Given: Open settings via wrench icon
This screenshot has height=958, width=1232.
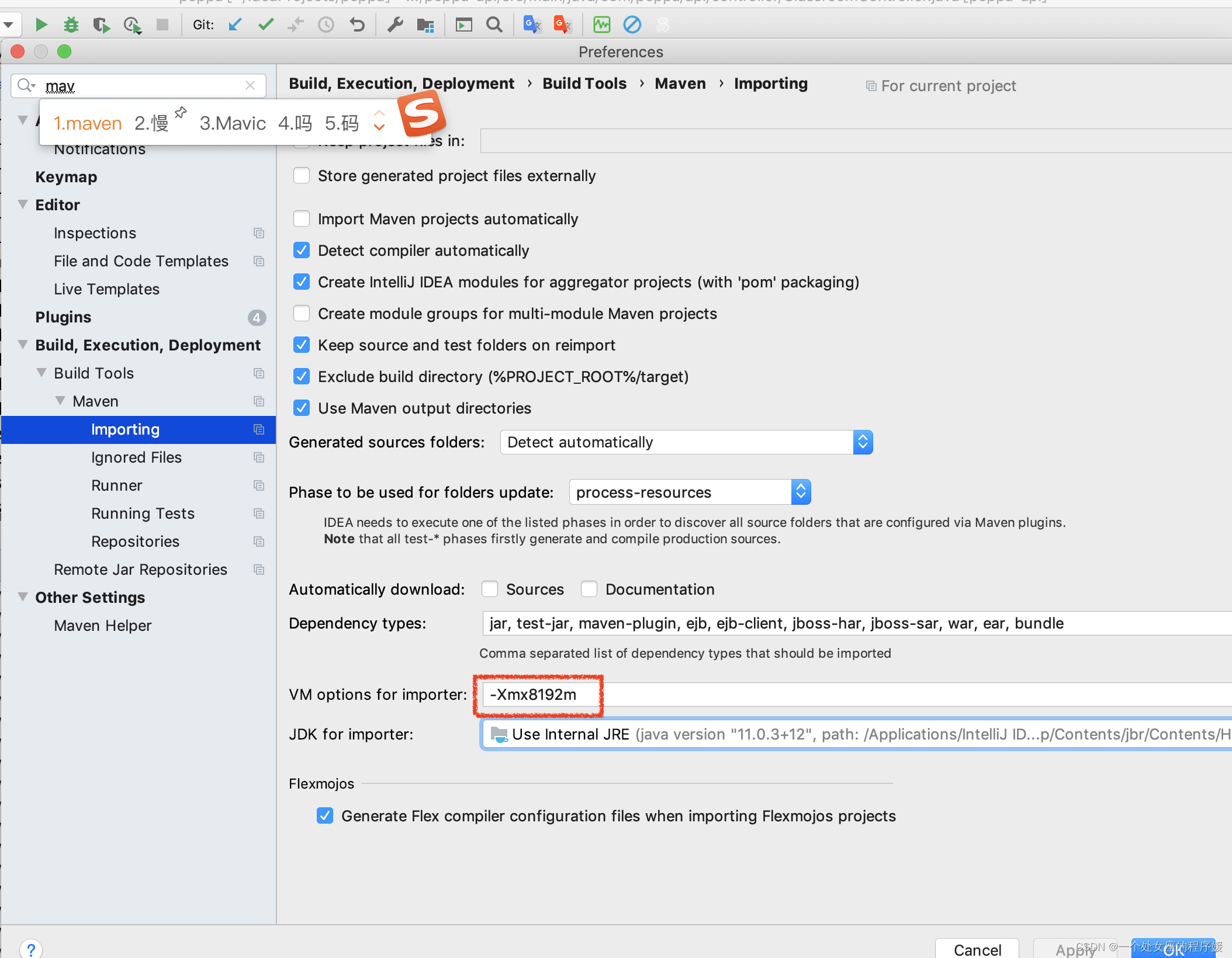Looking at the screenshot, I should tap(396, 25).
